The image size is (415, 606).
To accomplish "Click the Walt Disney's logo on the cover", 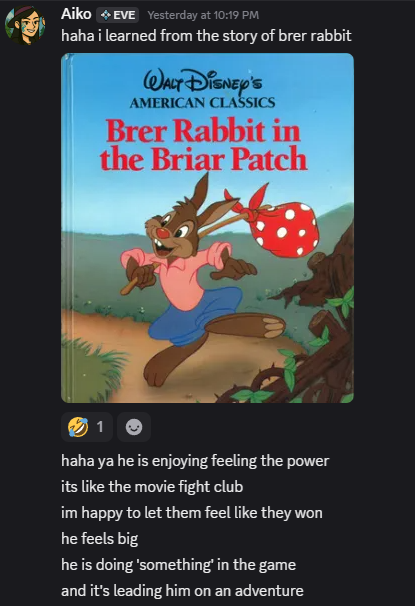I will 203,81.
